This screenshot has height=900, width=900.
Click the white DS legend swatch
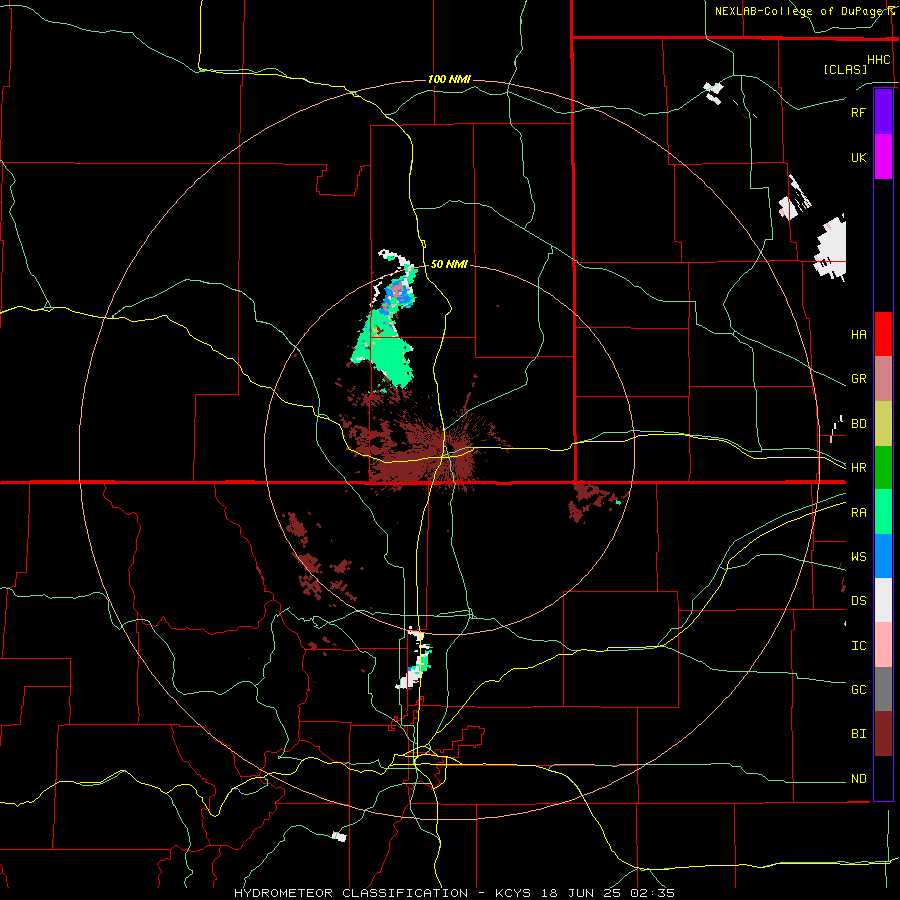click(x=883, y=600)
